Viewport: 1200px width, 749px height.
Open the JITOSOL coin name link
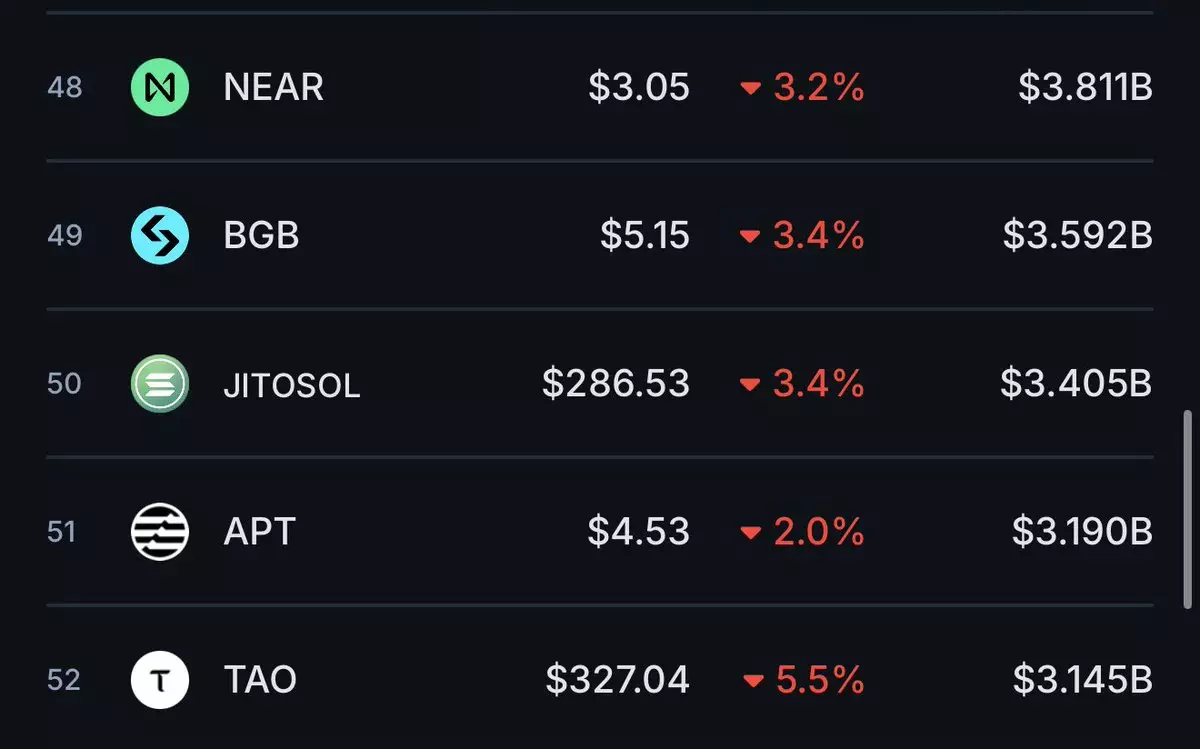click(x=292, y=385)
